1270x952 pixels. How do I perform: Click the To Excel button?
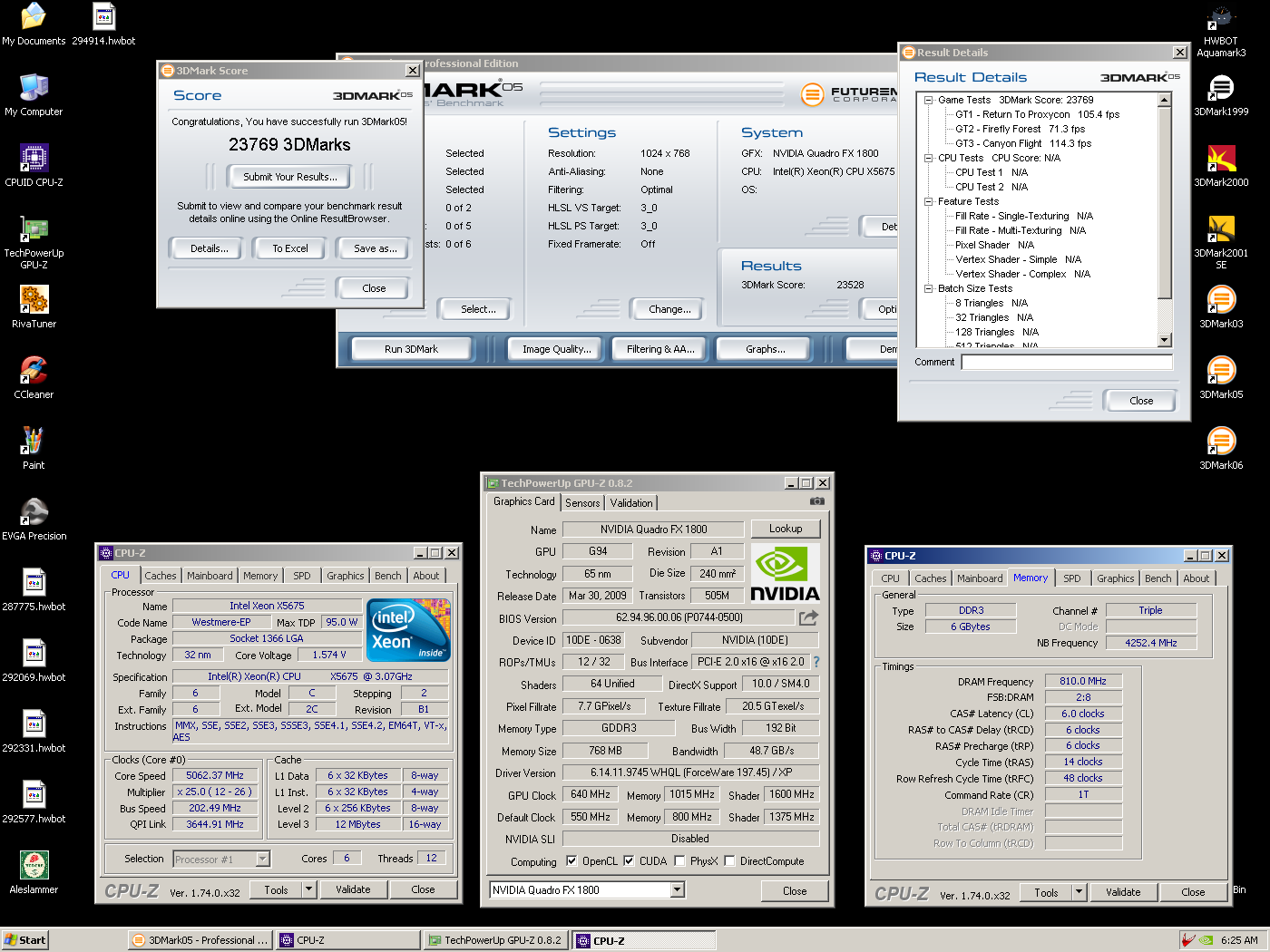(290, 248)
